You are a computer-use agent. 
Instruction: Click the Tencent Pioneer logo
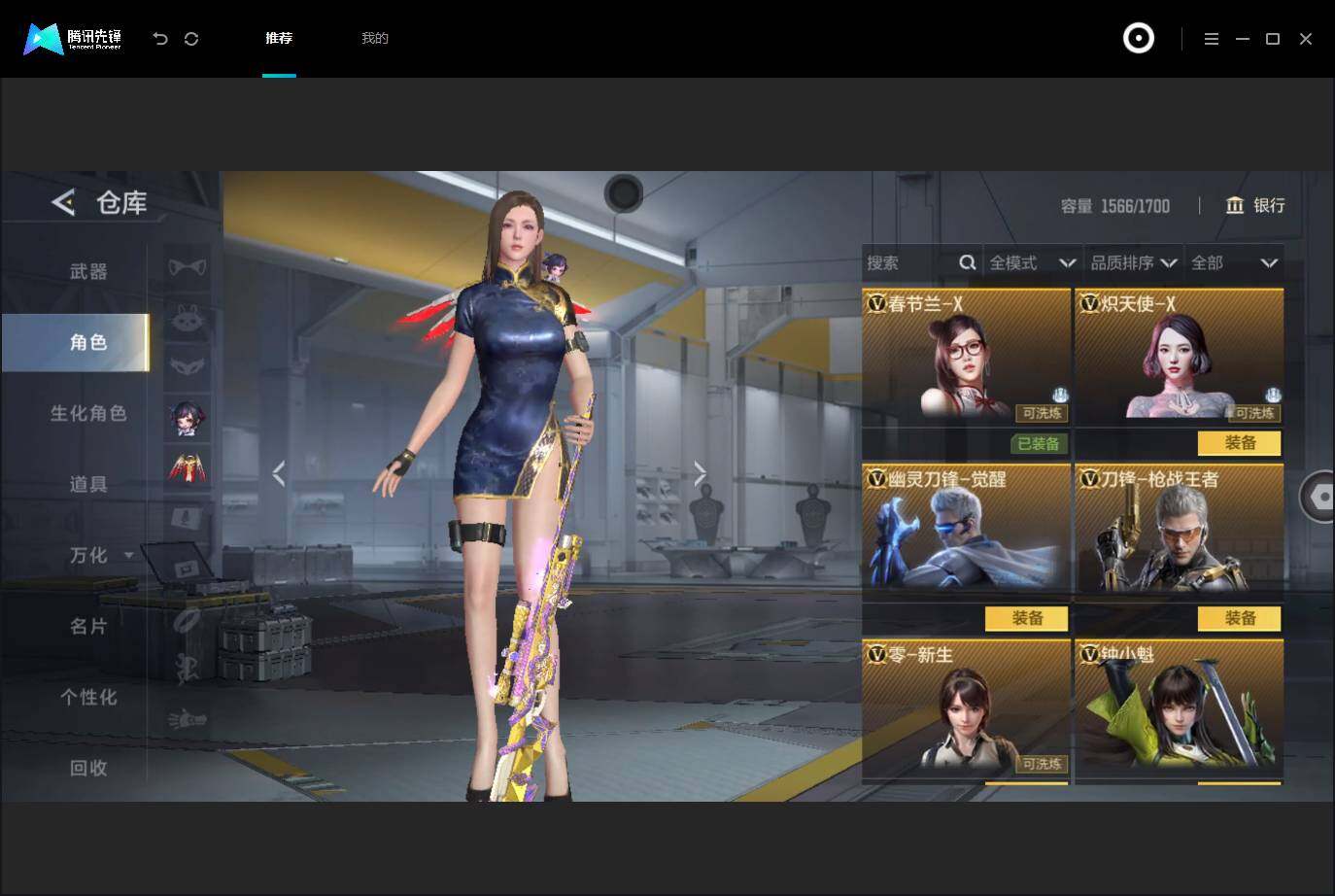(x=74, y=39)
